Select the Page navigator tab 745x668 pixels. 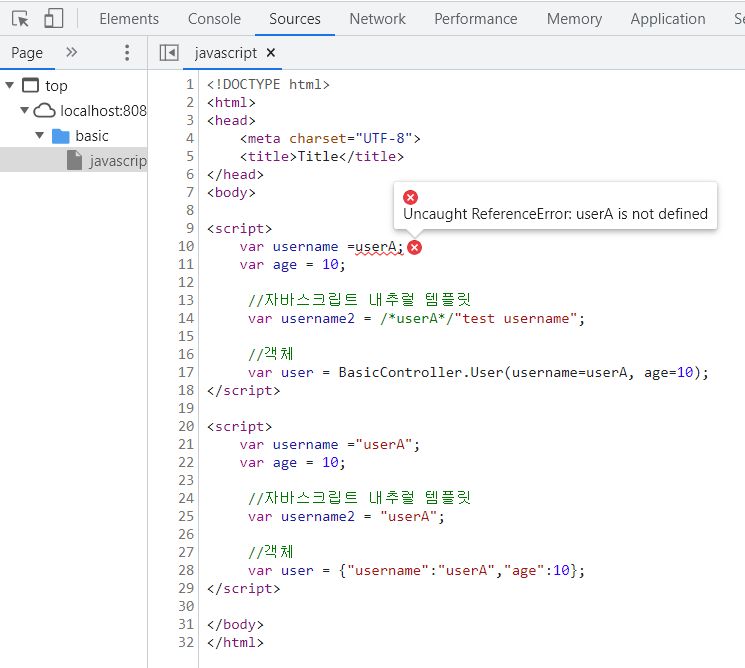(x=27, y=53)
